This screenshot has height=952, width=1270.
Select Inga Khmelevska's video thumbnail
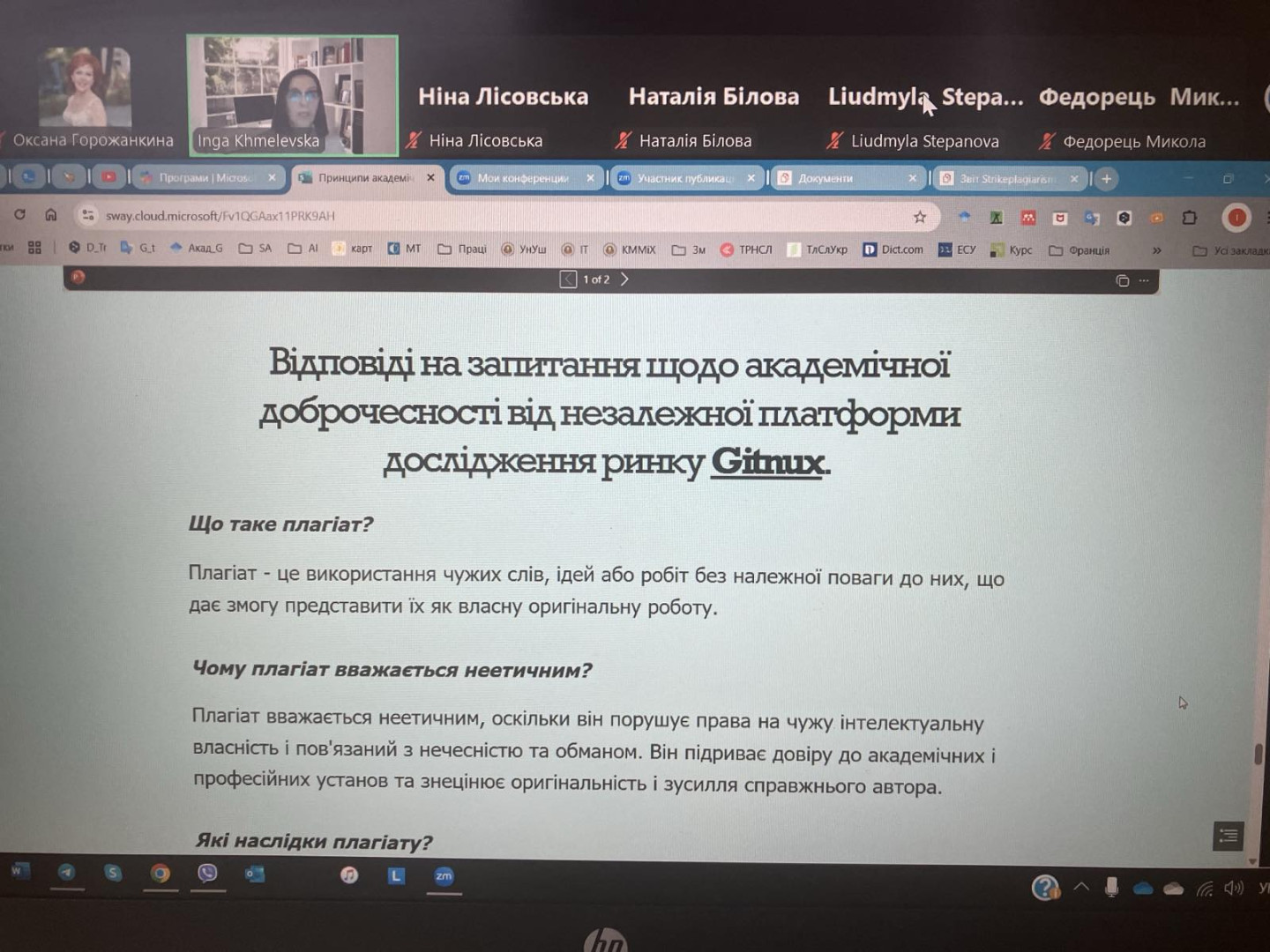tap(292, 95)
